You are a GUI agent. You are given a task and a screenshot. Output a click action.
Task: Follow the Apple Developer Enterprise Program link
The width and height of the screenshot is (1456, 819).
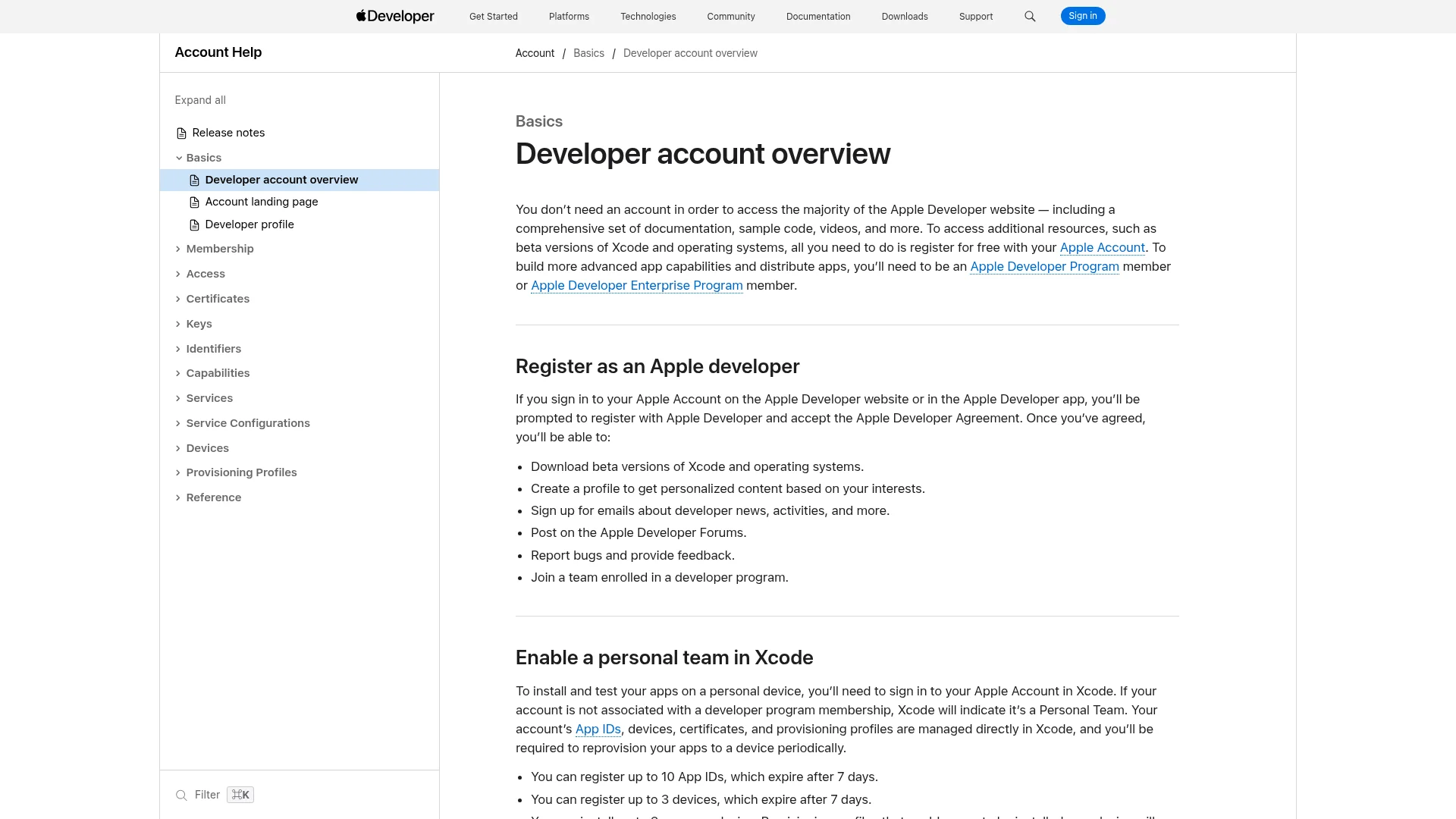(x=637, y=285)
